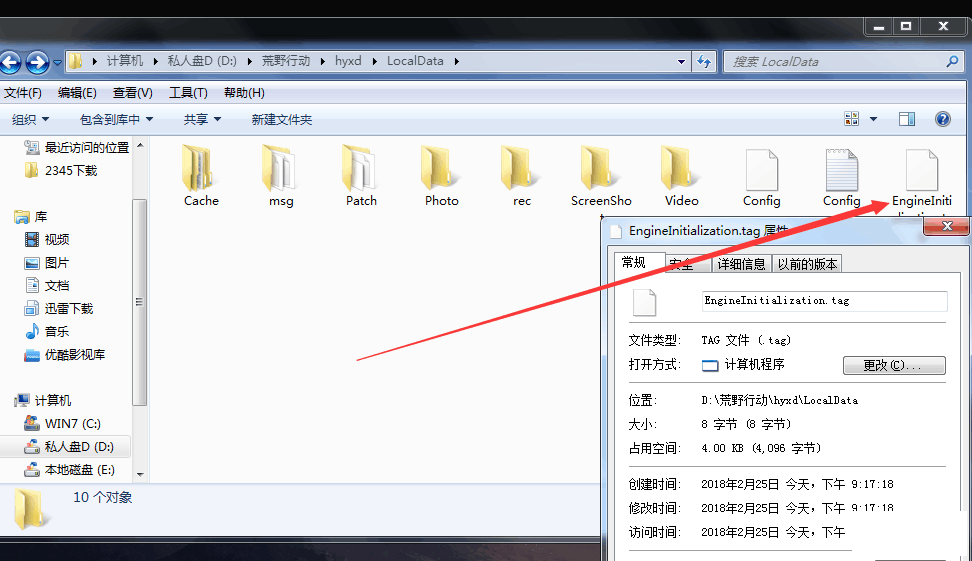Open the 编辑(E) menu
The image size is (972, 561).
pos(77,93)
